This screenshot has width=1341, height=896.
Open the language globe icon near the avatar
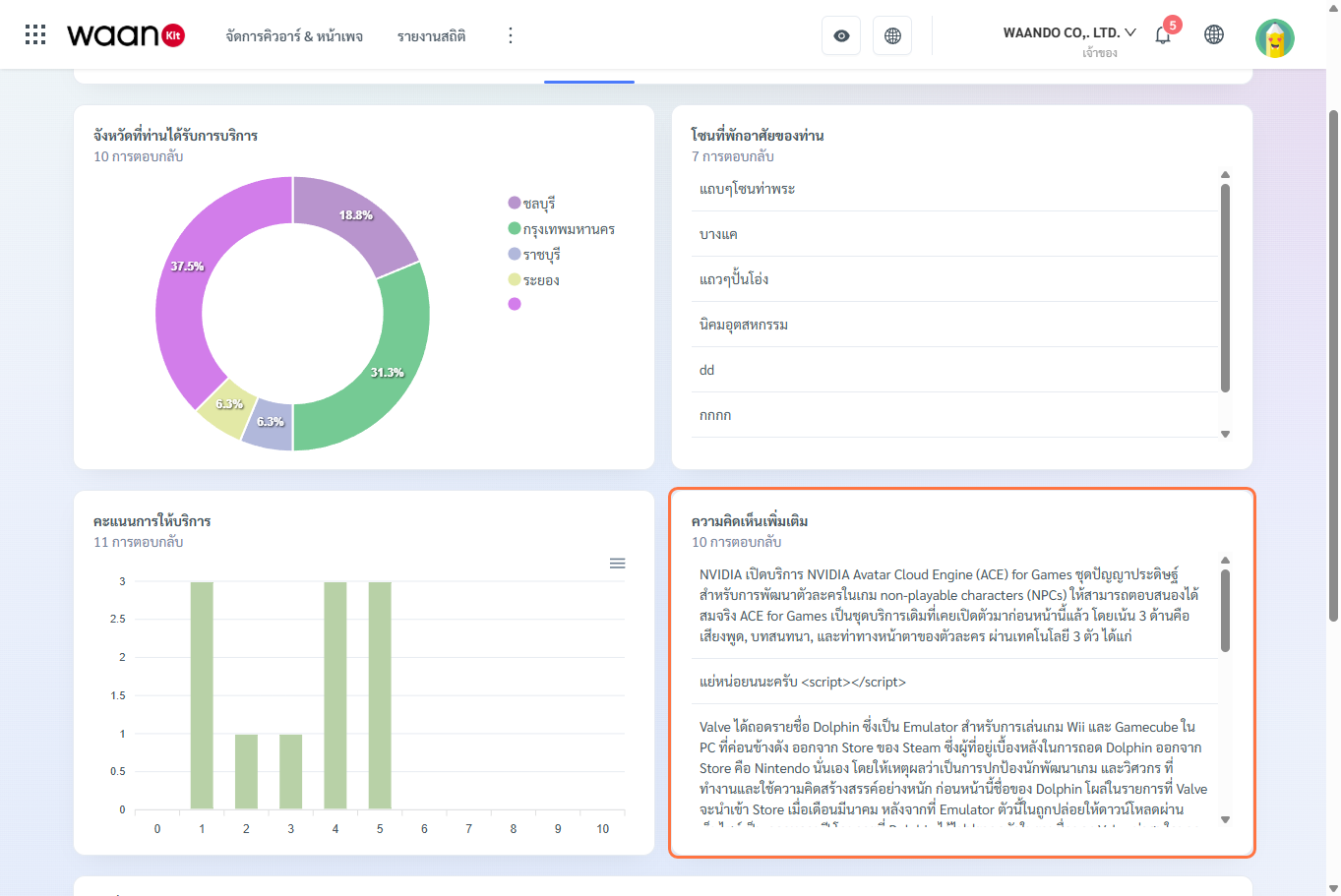(x=1214, y=35)
